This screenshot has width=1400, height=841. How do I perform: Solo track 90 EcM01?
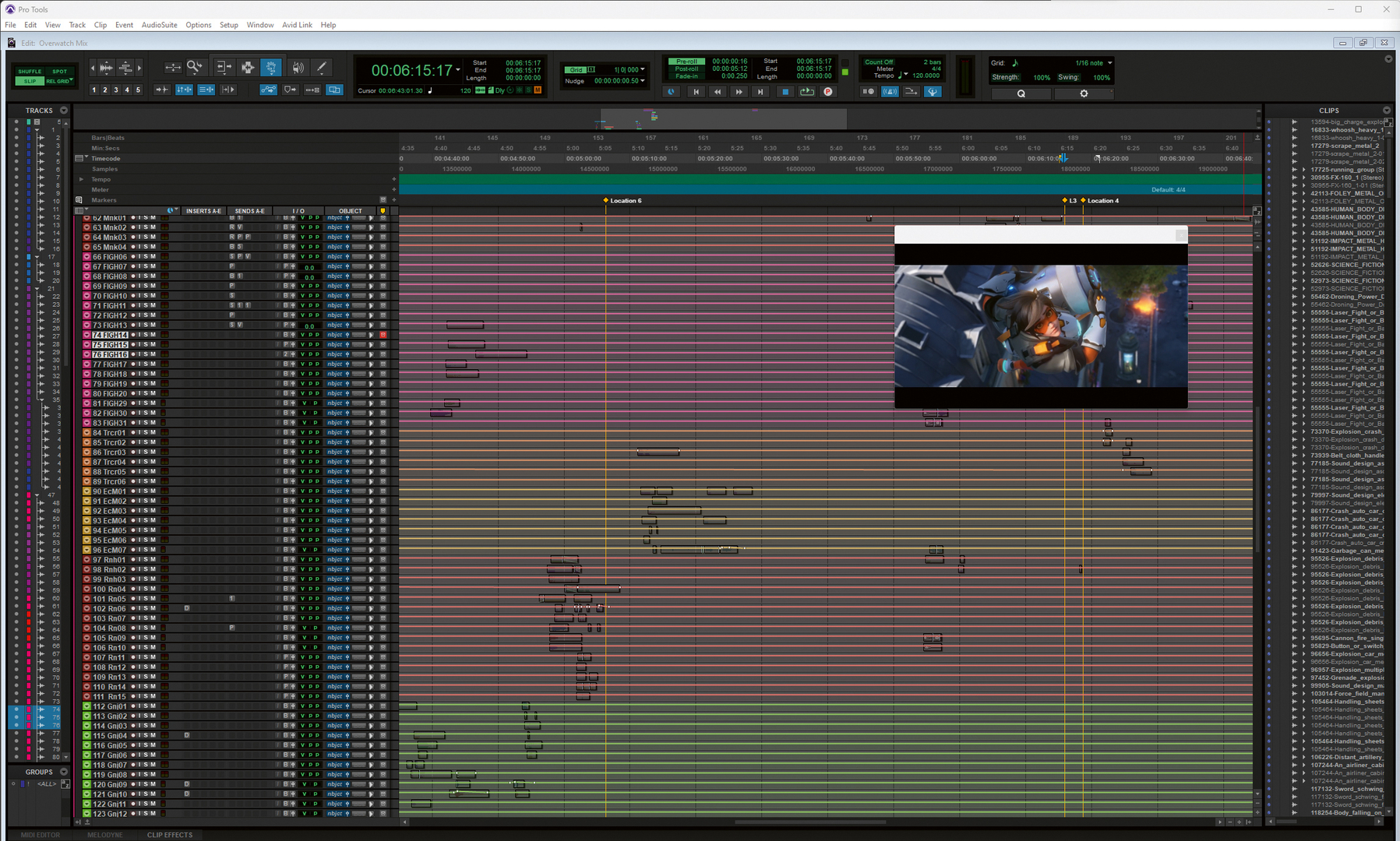click(x=146, y=491)
